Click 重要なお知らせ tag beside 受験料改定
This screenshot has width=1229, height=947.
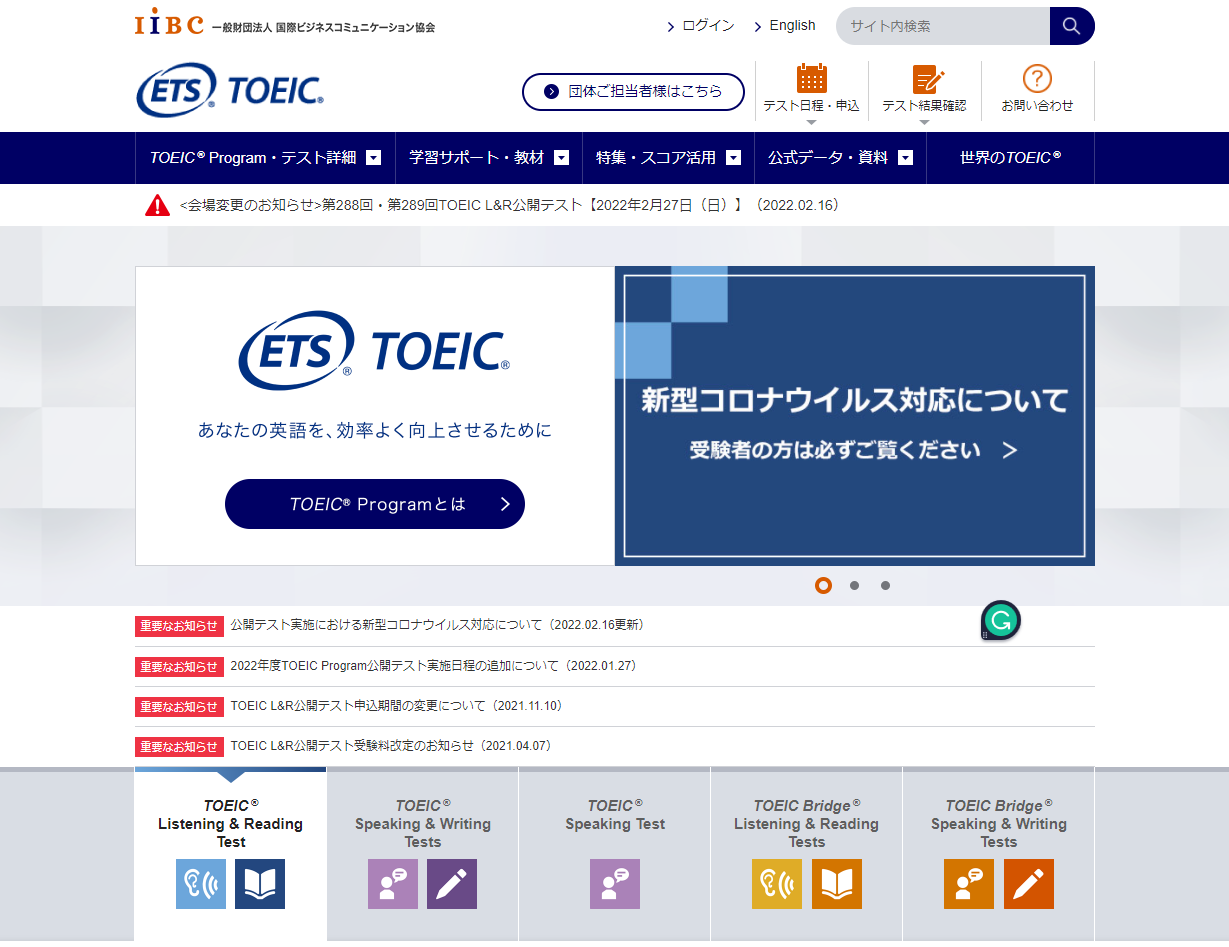tap(178, 747)
